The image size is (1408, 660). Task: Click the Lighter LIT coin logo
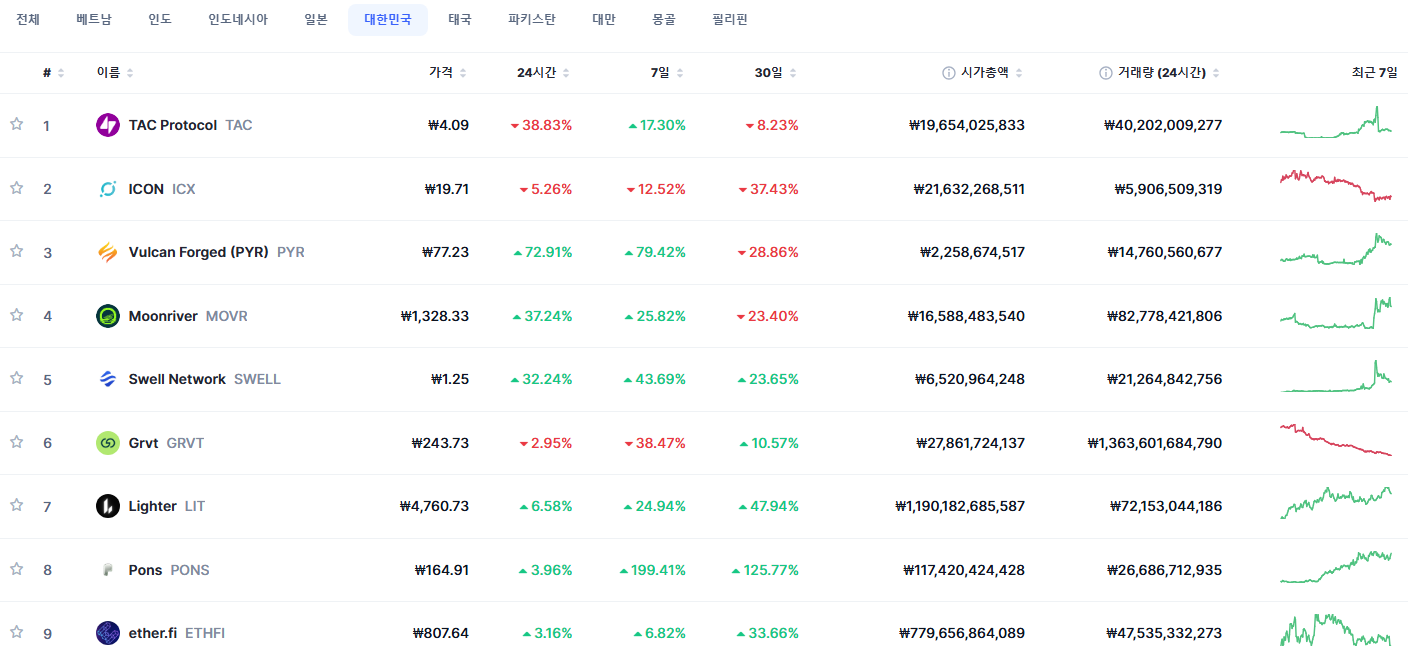pos(108,506)
